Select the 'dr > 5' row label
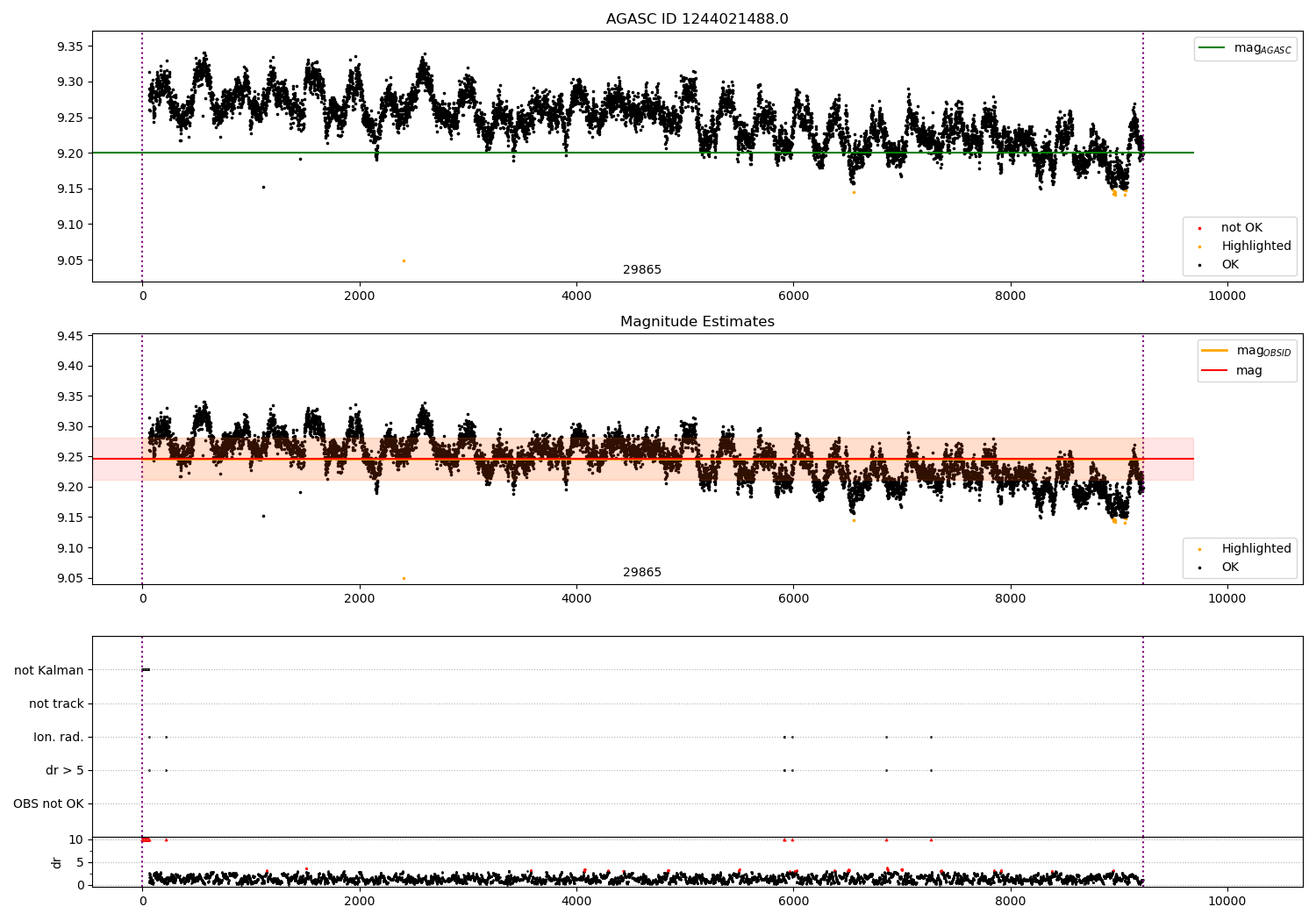 tap(65, 771)
